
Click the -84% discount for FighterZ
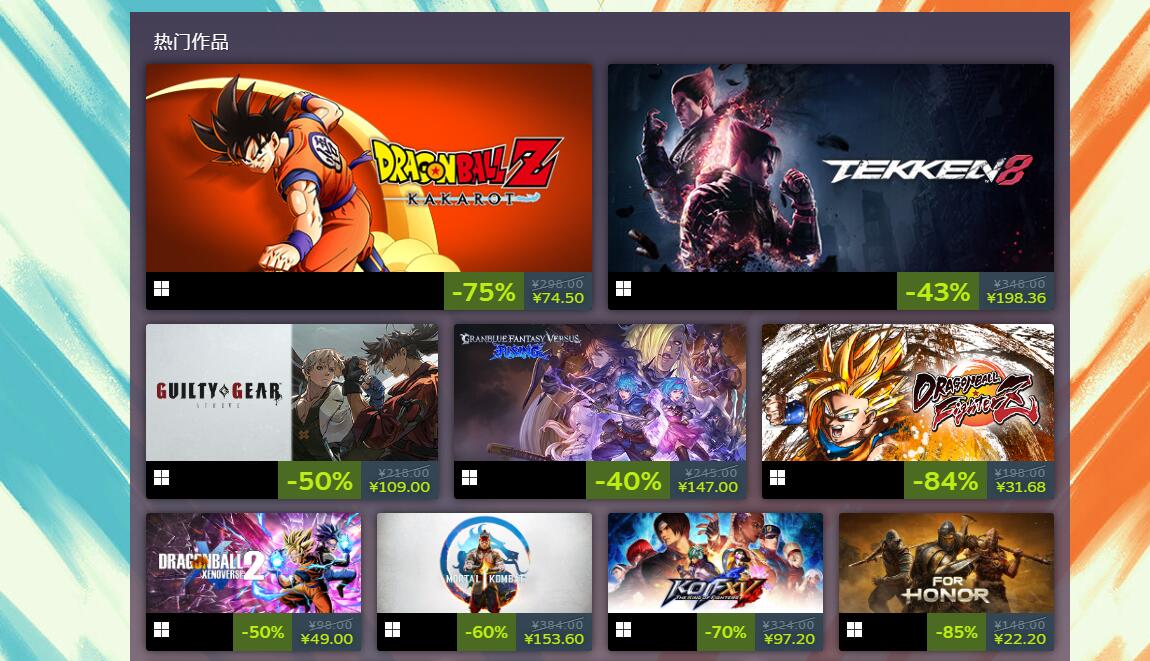945,481
